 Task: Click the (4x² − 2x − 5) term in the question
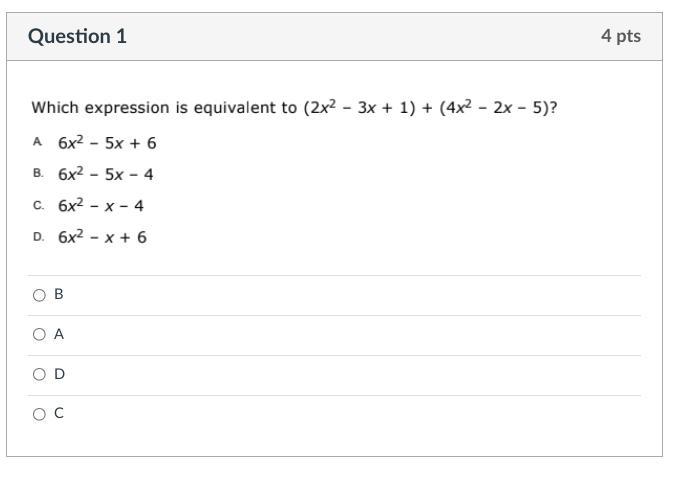pos(493,108)
